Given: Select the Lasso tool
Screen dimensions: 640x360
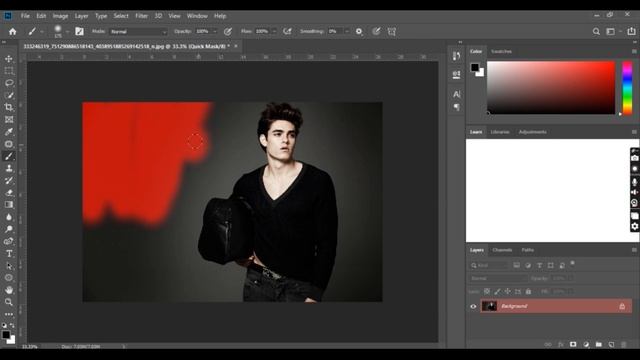Looking at the screenshot, I should point(9,83).
